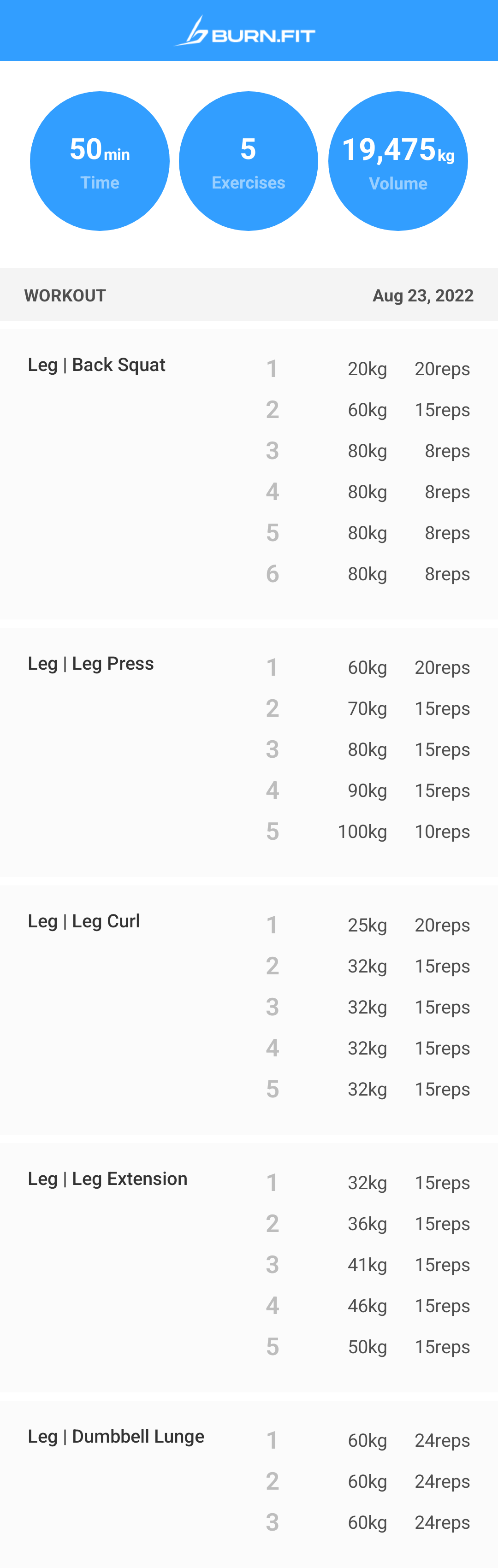Open the Leg | Leg Press exercise
This screenshot has width=498, height=1568.
coord(91,664)
